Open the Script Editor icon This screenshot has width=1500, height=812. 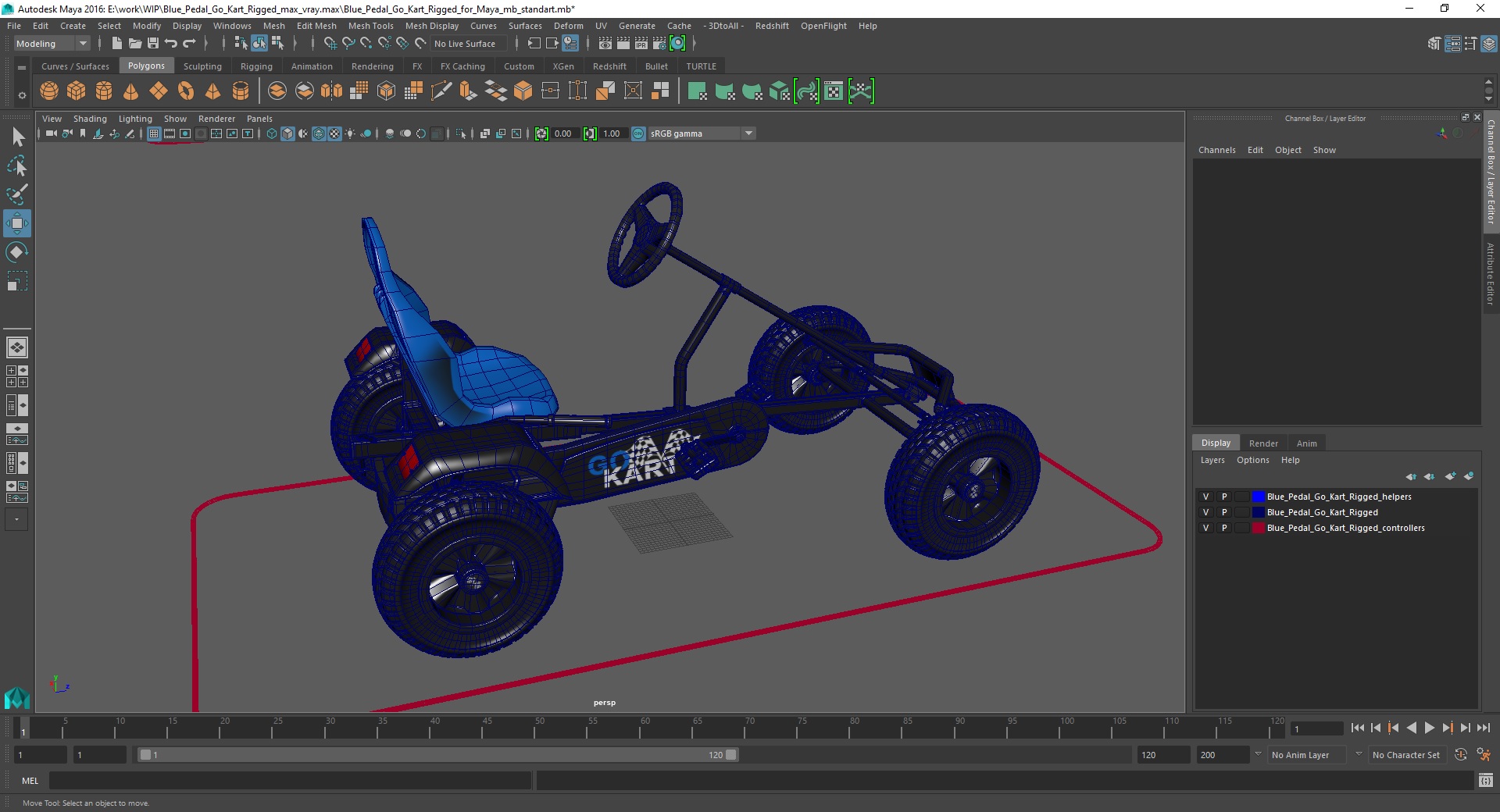tap(1486, 780)
